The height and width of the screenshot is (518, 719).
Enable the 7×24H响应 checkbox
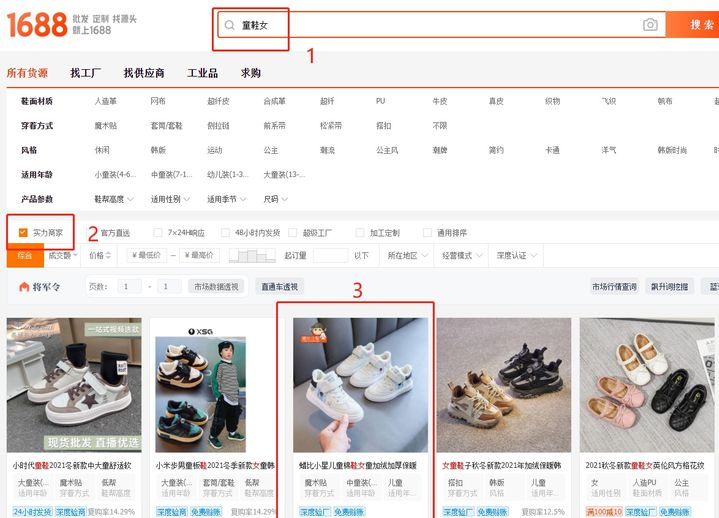click(157, 233)
